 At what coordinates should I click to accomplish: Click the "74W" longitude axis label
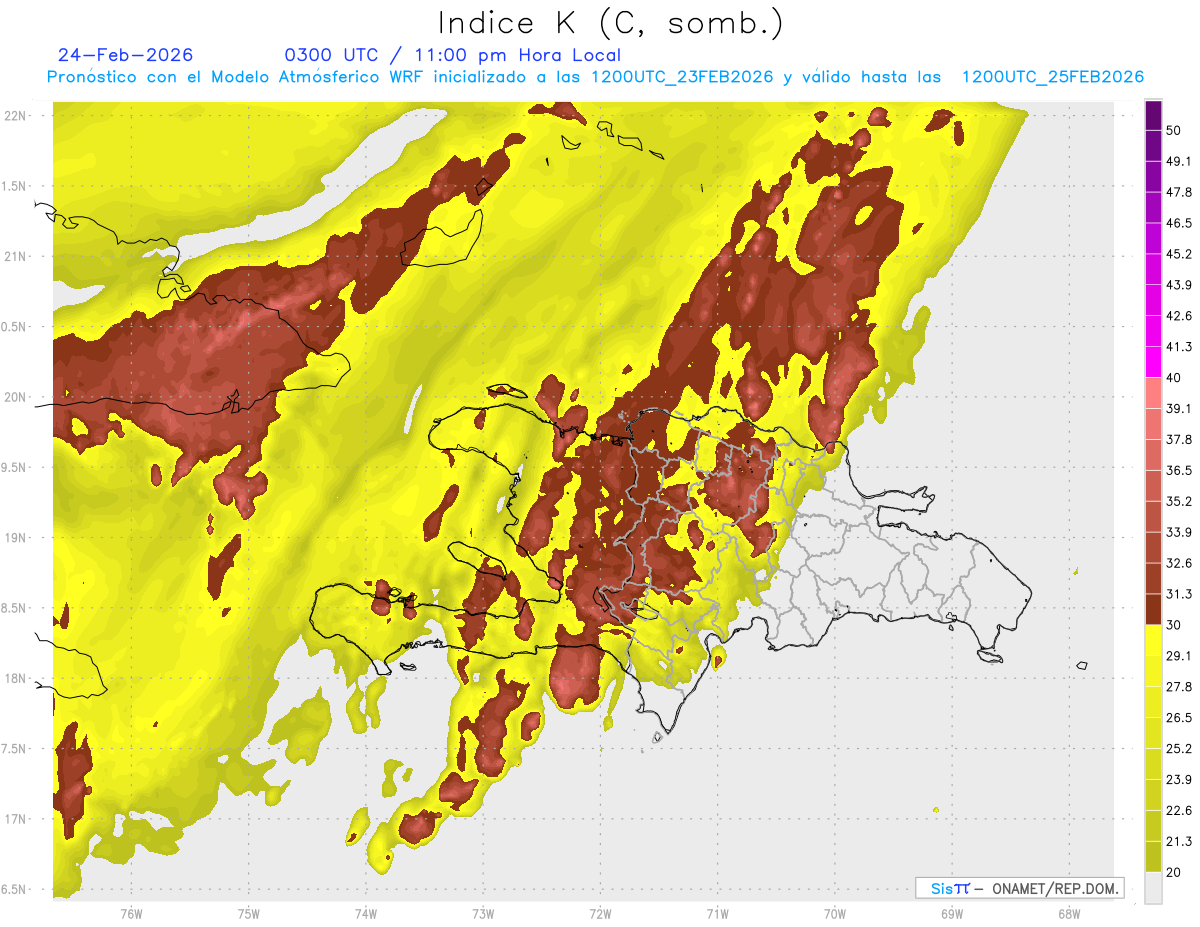click(x=366, y=914)
